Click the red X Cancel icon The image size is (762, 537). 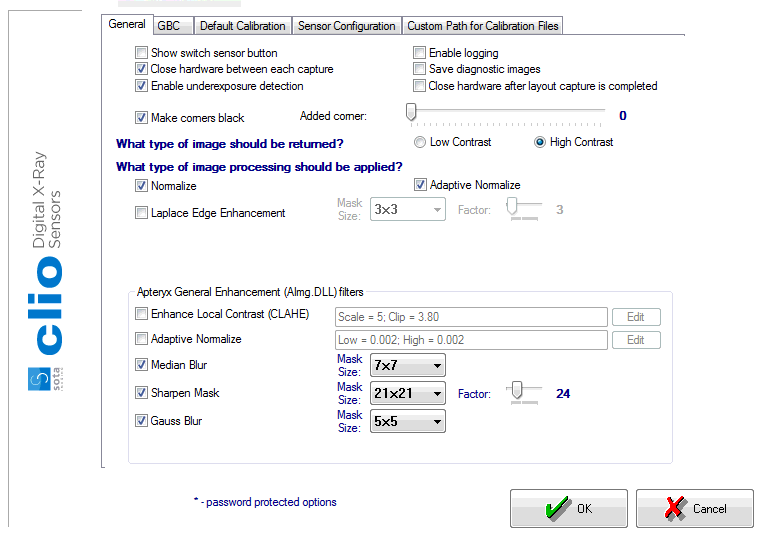(x=677, y=508)
